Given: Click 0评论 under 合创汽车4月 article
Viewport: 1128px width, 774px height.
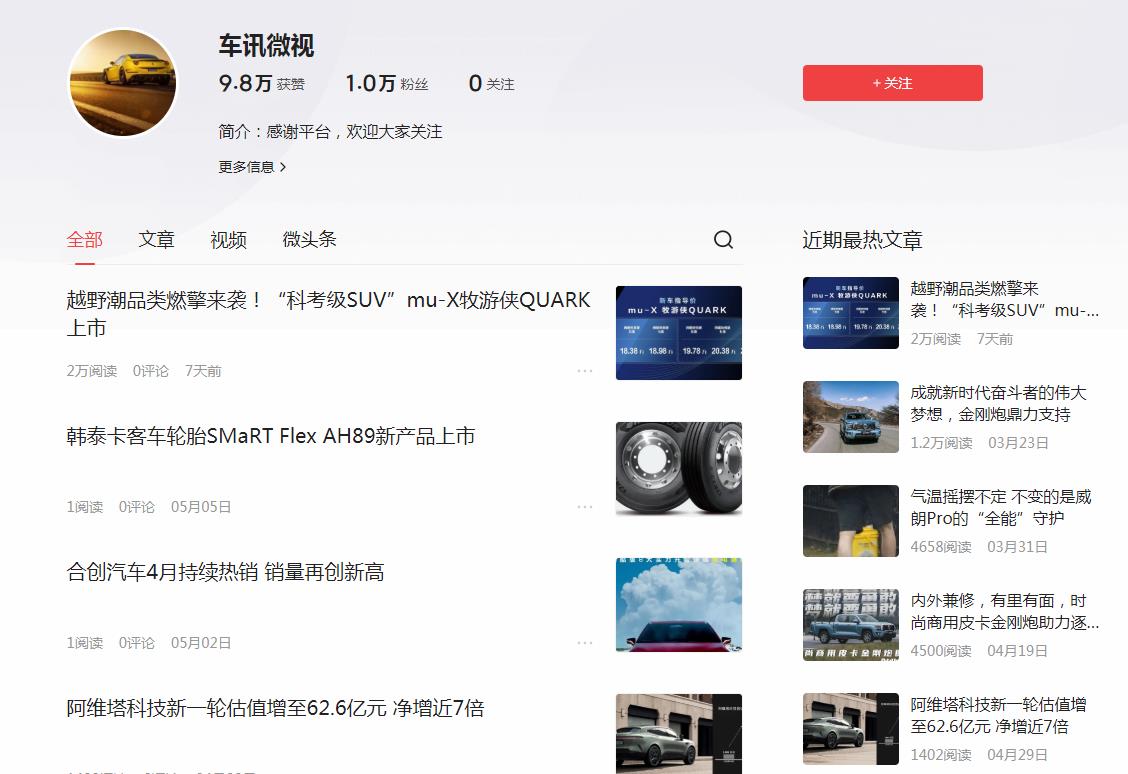Looking at the screenshot, I should click(x=137, y=642).
